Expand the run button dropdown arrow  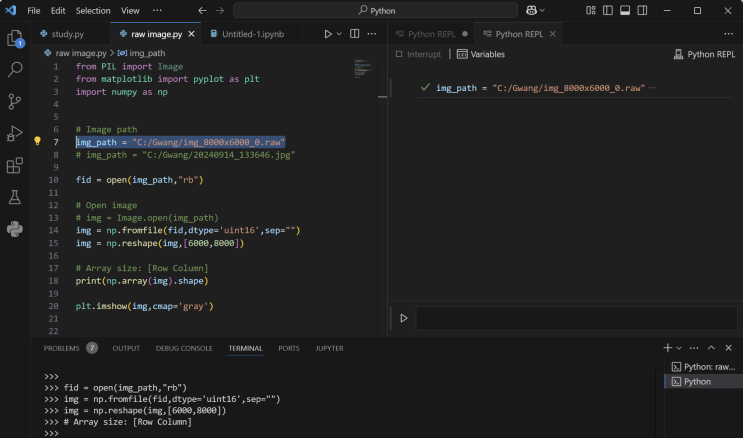click(x=339, y=34)
